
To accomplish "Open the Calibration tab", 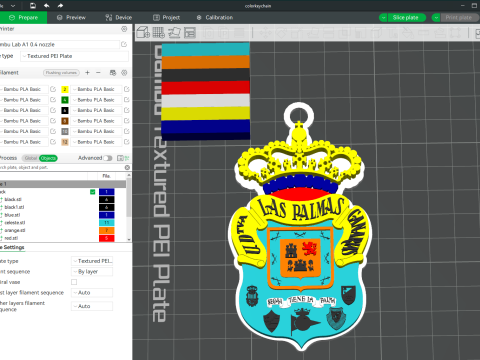I will pos(215,17).
